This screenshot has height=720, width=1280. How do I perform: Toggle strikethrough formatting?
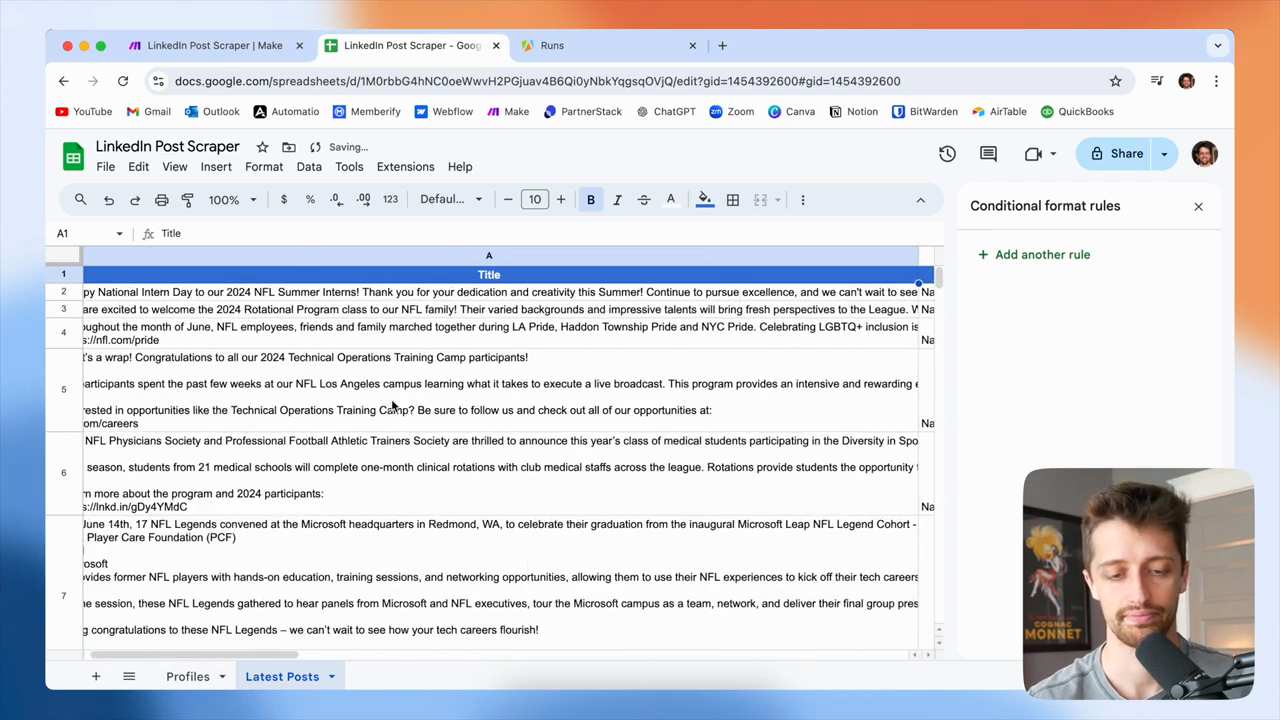[x=644, y=200]
